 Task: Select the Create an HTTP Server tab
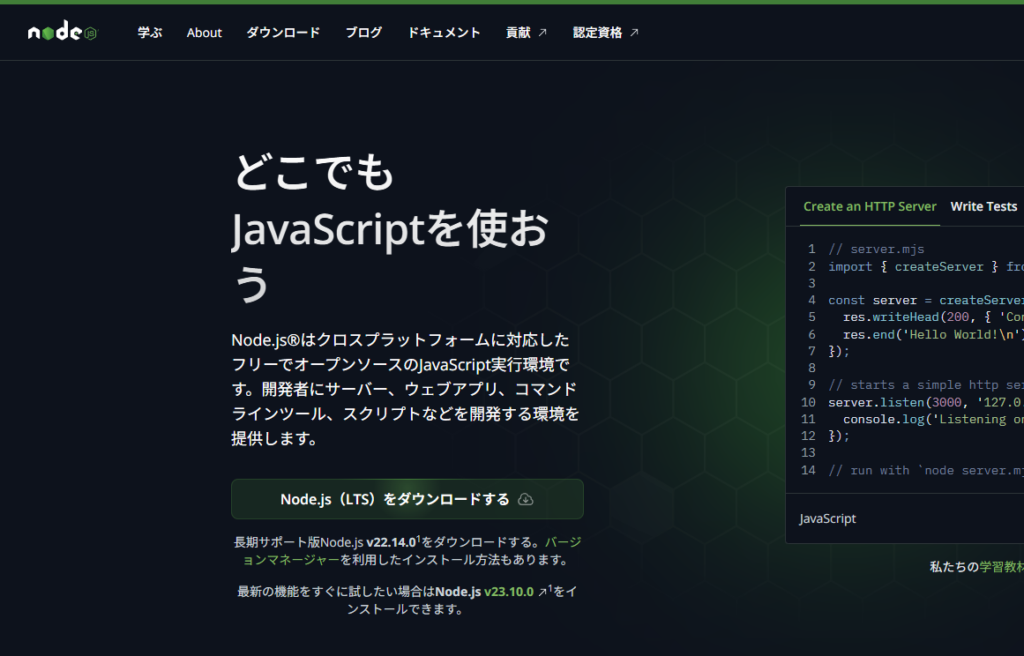[870, 206]
